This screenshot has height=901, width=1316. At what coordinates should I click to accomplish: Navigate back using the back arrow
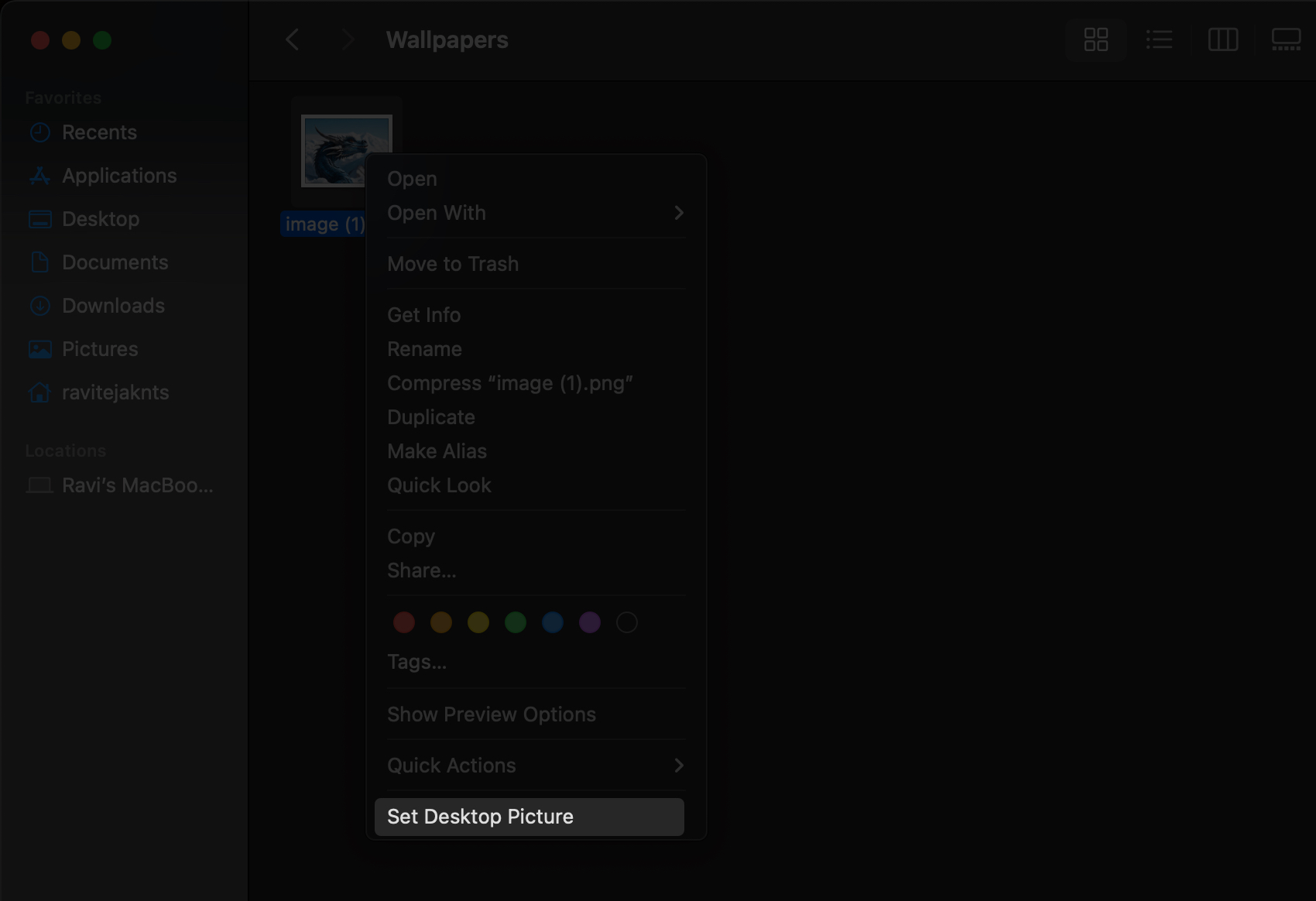click(292, 39)
